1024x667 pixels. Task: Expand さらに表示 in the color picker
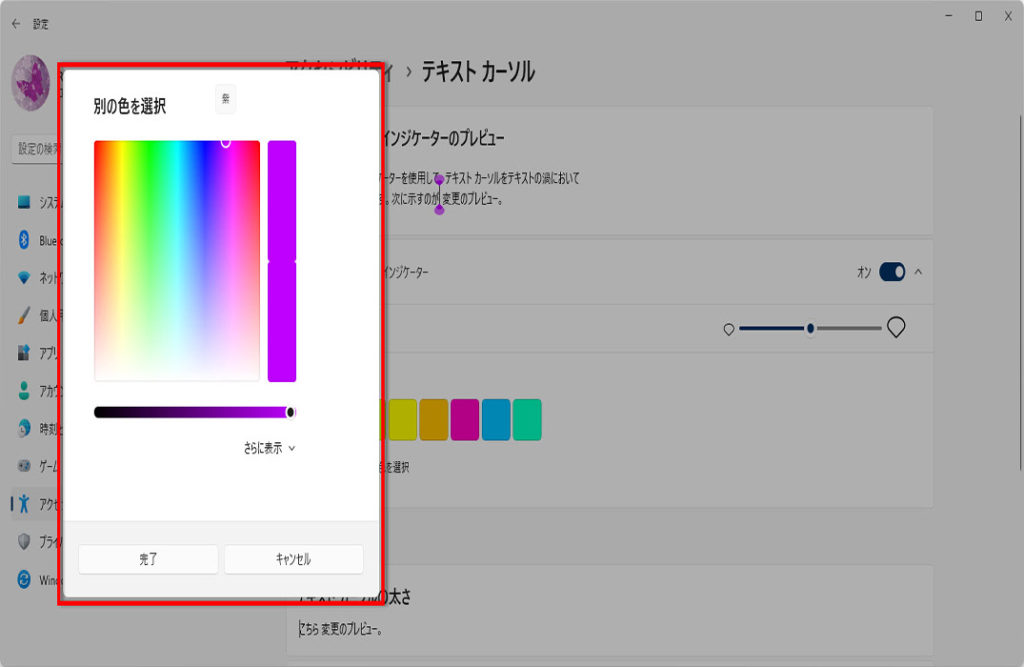click(269, 448)
